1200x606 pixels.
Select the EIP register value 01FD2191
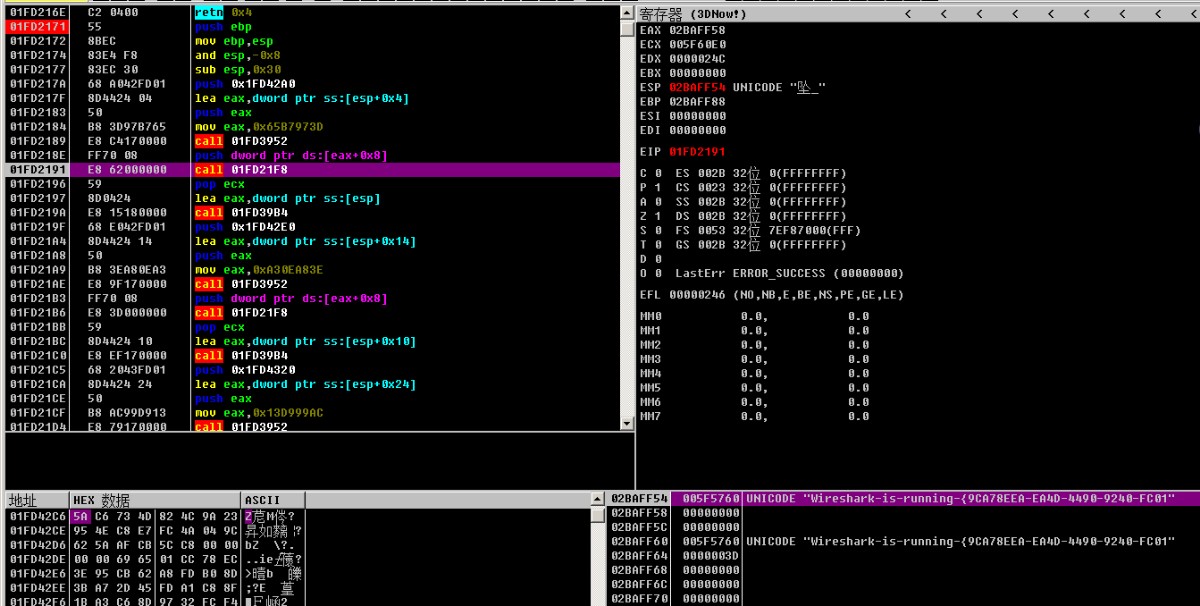tap(698, 152)
